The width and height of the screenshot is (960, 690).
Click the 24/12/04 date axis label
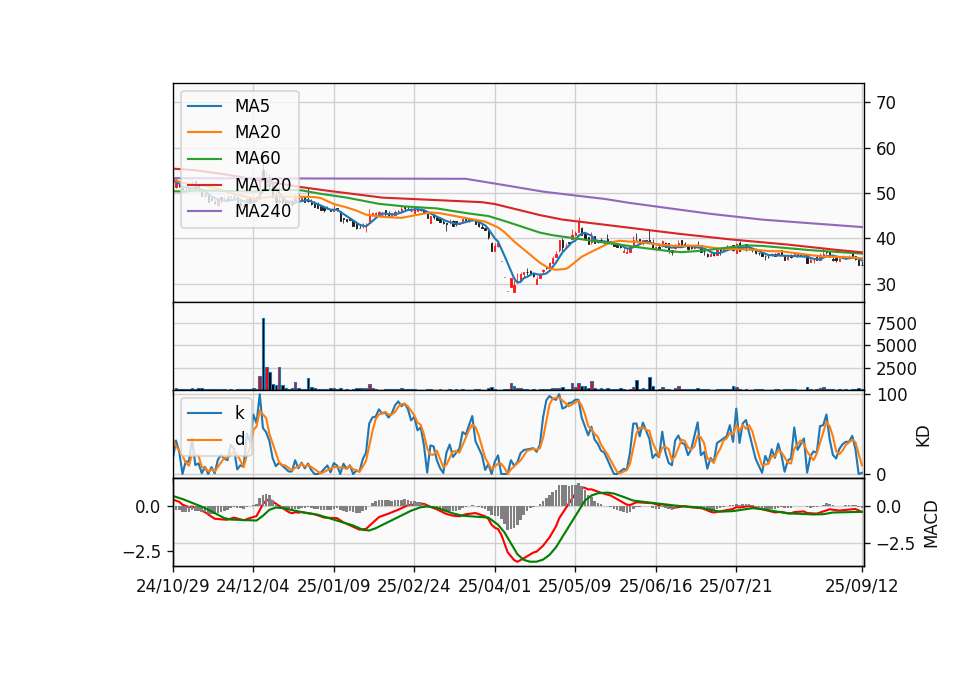point(253,586)
